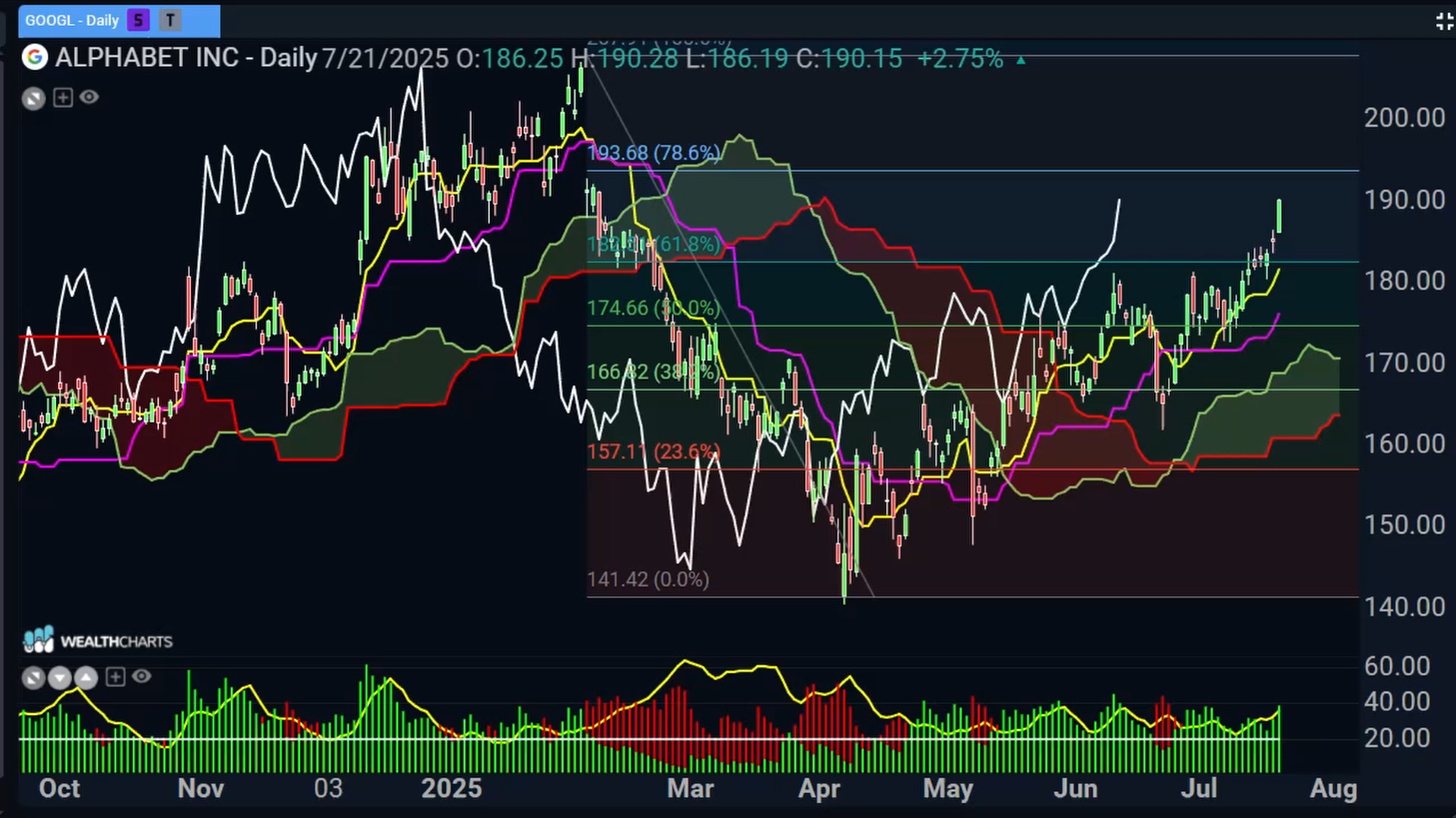This screenshot has width=1456, height=818.
Task: Exit fullscreen using the collapse corners icon
Action: click(x=1444, y=21)
